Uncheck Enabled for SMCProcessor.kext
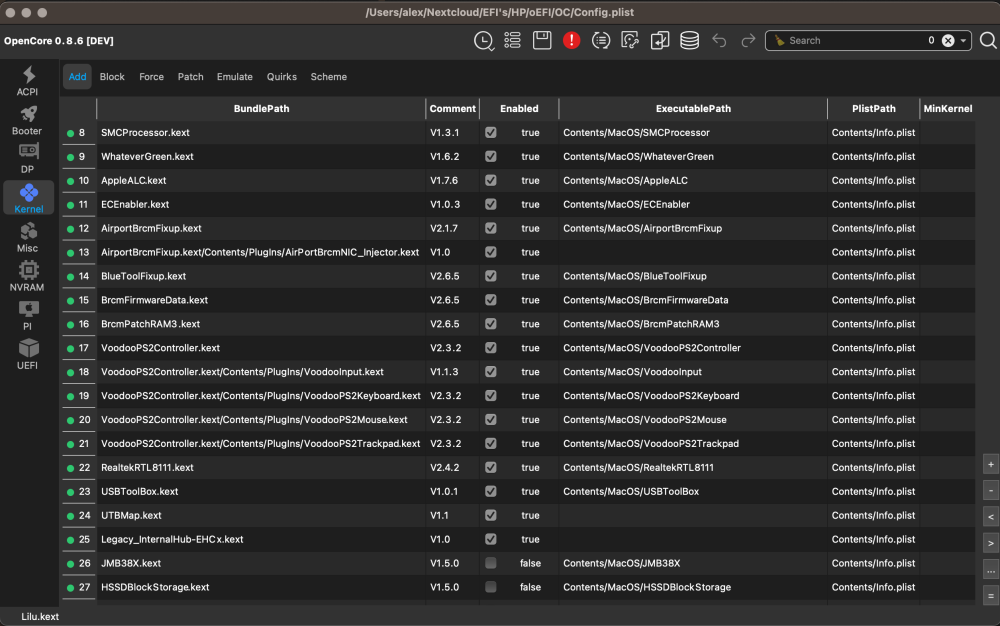The width and height of the screenshot is (1000, 626). coord(490,133)
